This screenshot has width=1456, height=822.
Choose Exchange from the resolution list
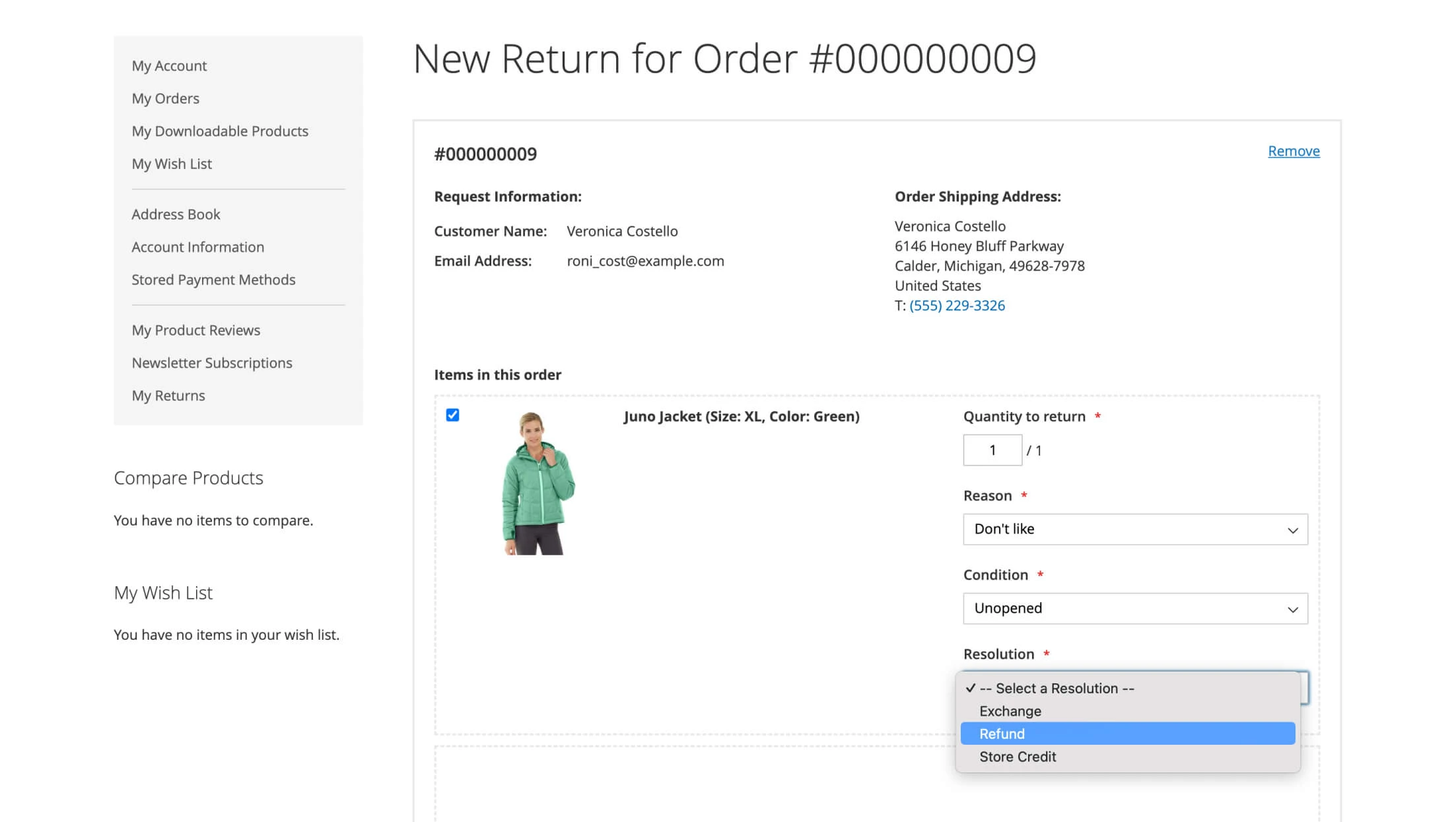tap(1010, 710)
